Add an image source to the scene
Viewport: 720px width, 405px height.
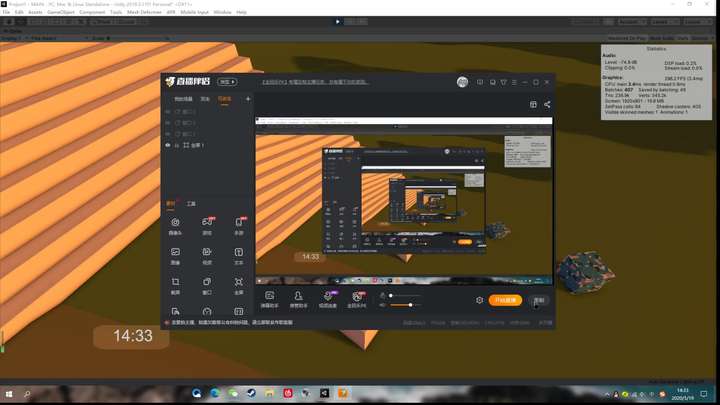tap(175, 256)
